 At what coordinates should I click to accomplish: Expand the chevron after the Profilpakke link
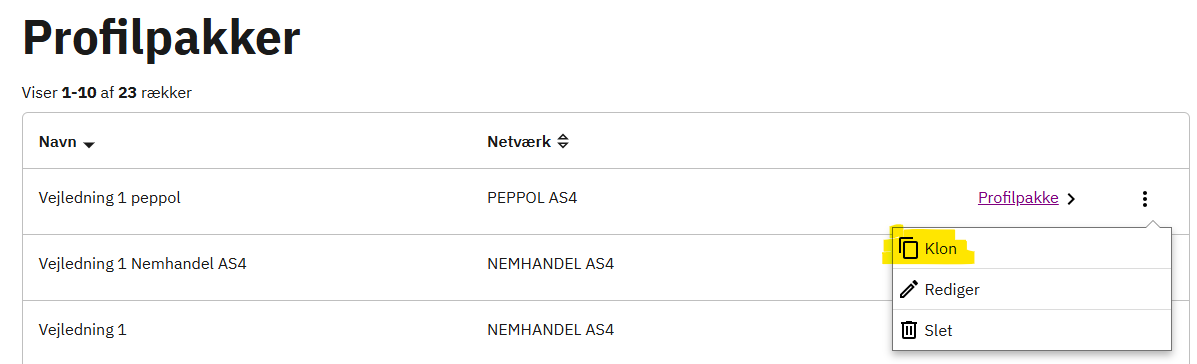point(1071,199)
